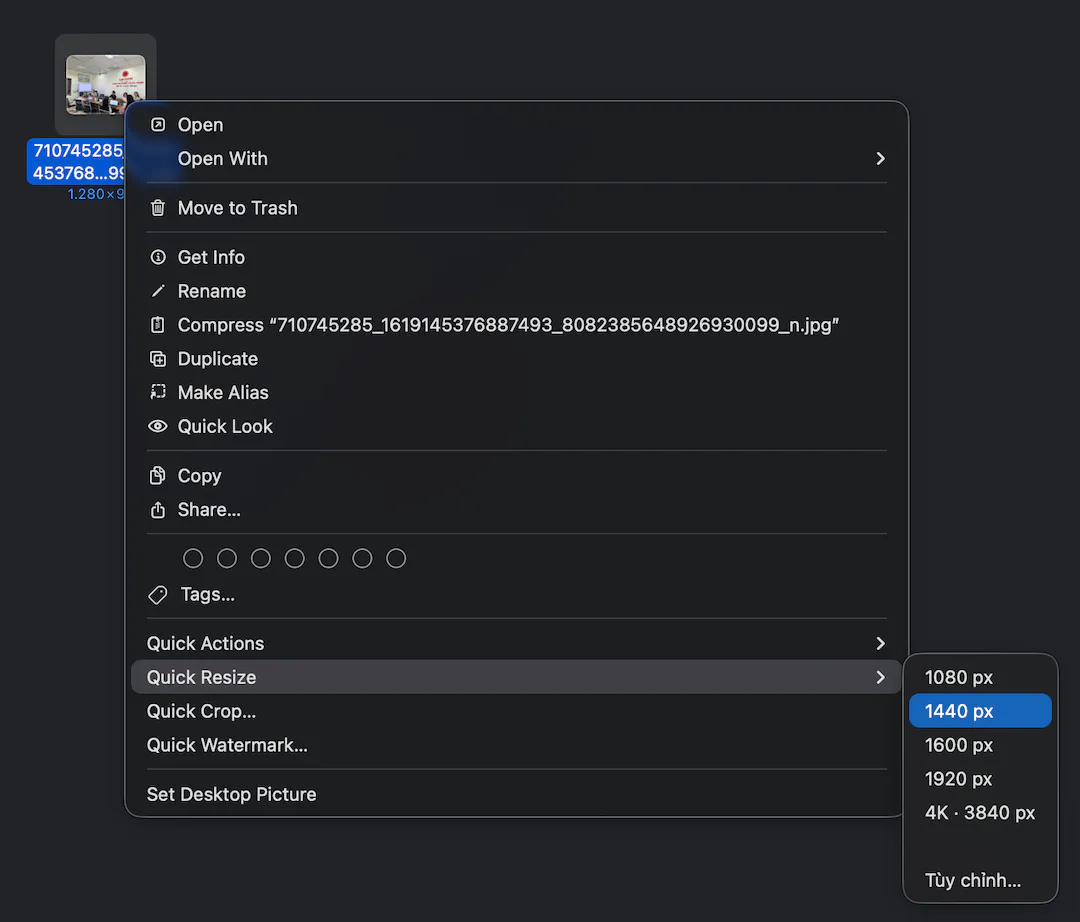Screen dimensions: 1080x922
Task: Choose Move to Trash
Action: (517, 208)
